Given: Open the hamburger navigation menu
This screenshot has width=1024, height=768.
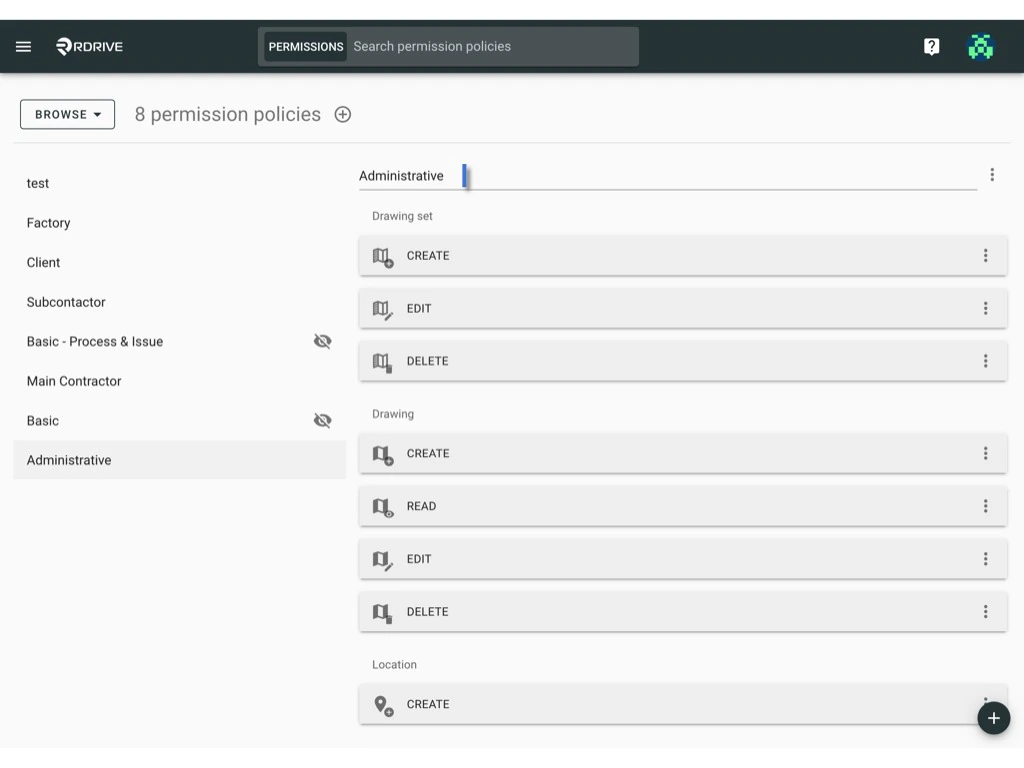Looking at the screenshot, I should point(23,46).
